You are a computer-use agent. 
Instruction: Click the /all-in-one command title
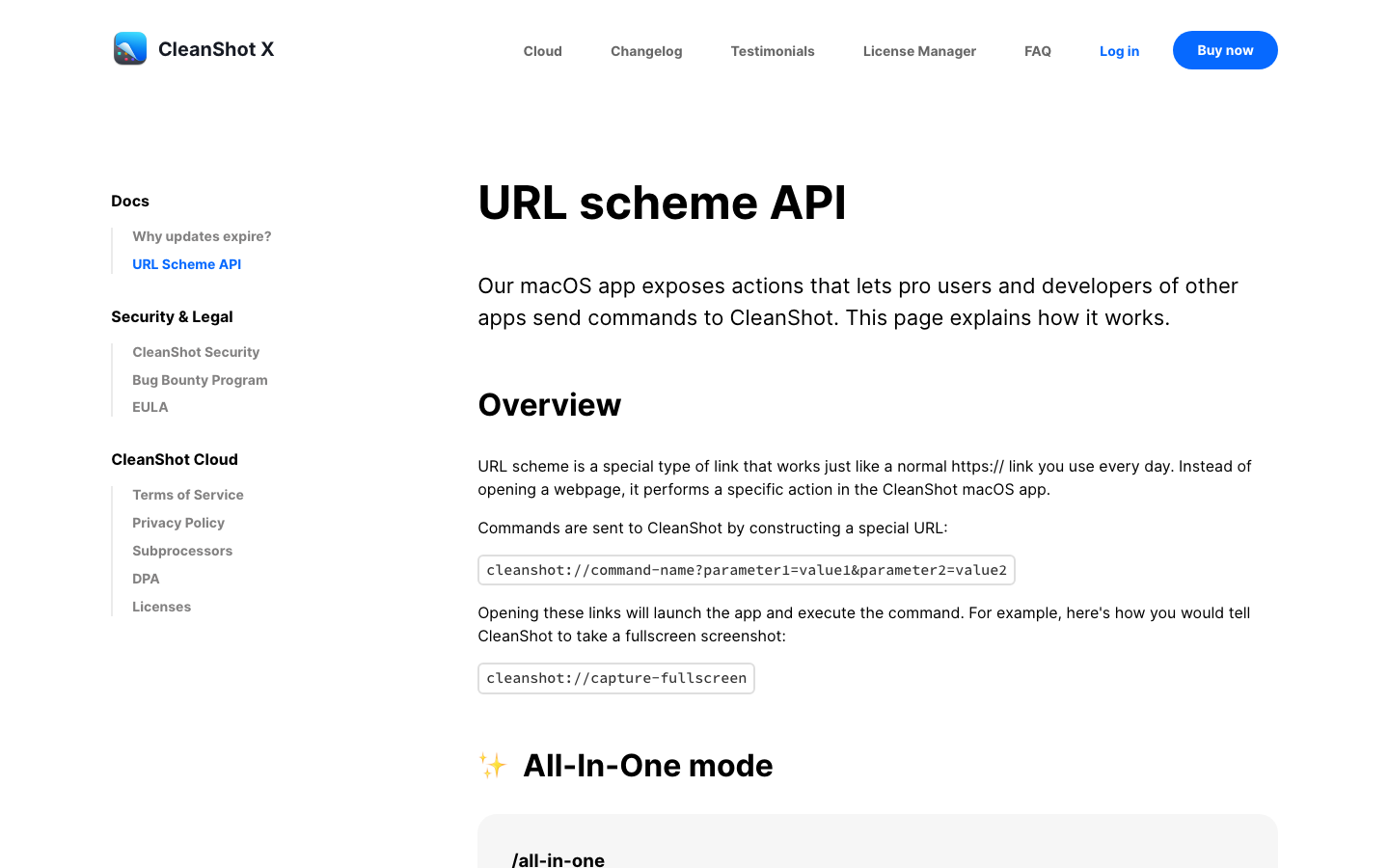tap(558, 859)
